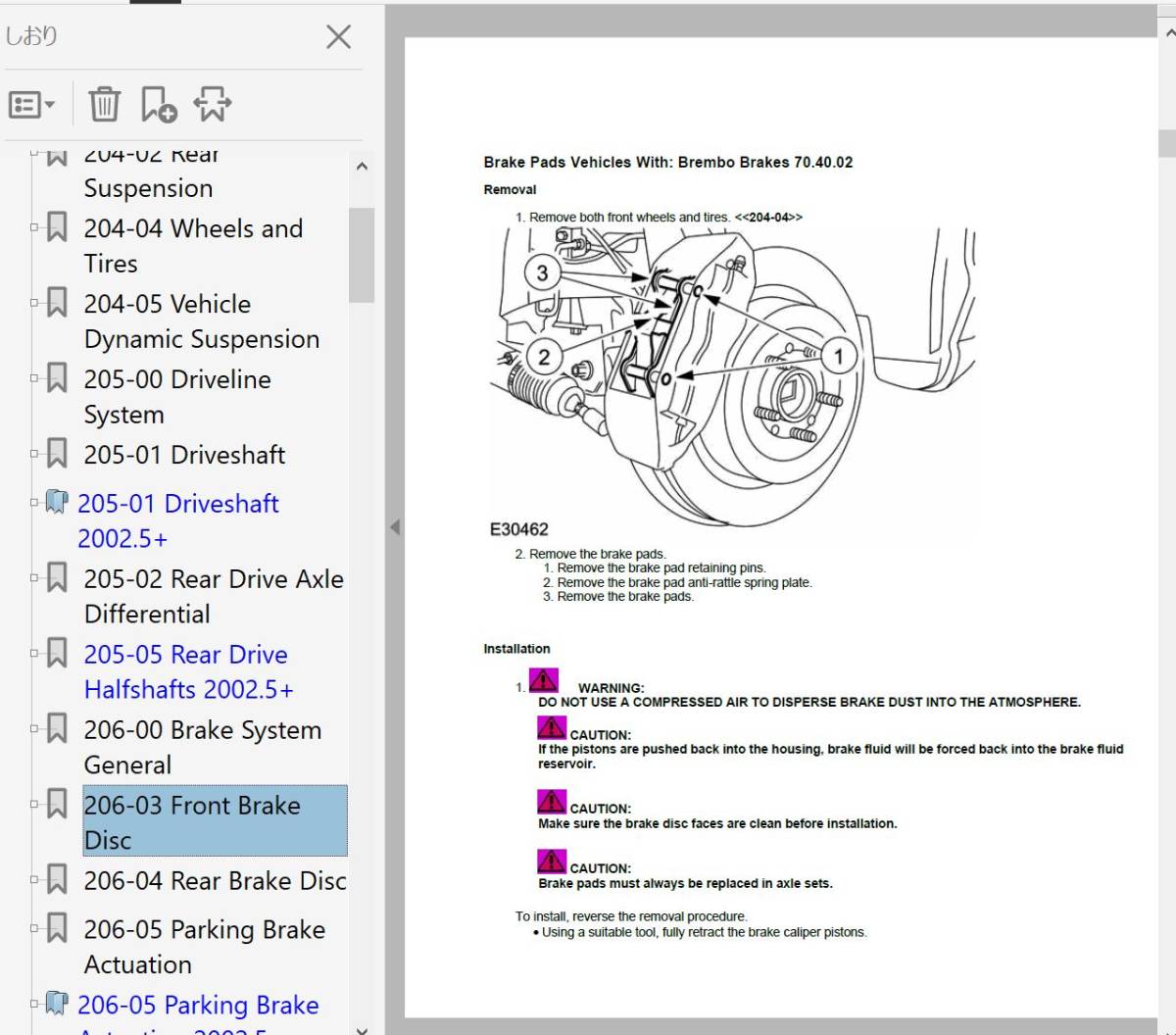Click the bookmark icon beside 204-05 Vehicle Dynamic Suspension
1176x1035 pixels.
[x=57, y=303]
